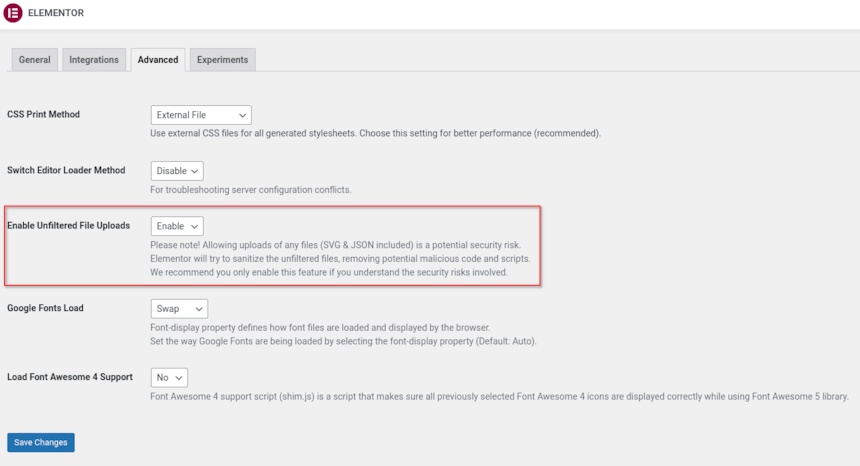Click the Switch Editor Loader Method label
This screenshot has width=860, height=466.
tap(66, 170)
